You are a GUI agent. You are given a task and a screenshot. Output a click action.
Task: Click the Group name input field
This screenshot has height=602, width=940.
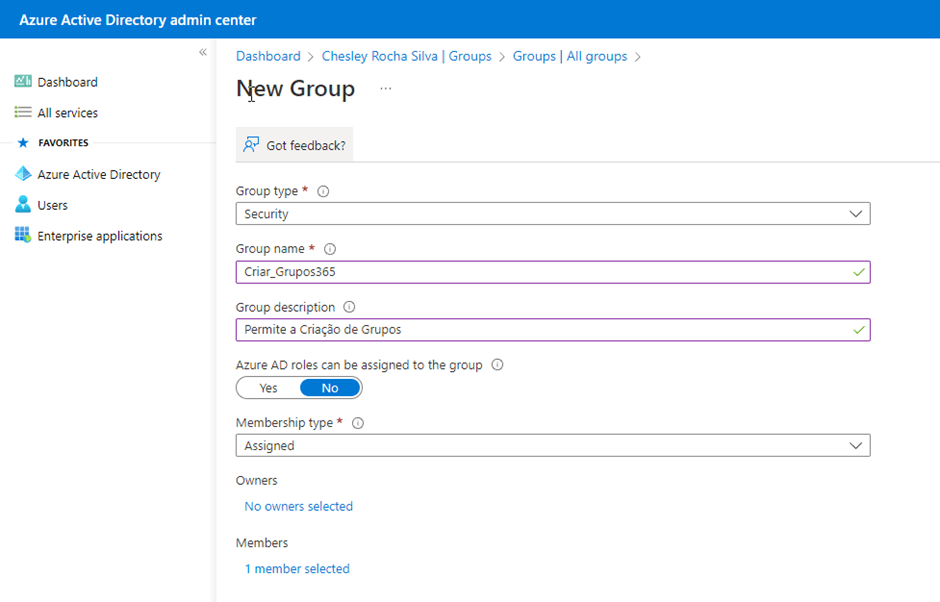click(540, 272)
